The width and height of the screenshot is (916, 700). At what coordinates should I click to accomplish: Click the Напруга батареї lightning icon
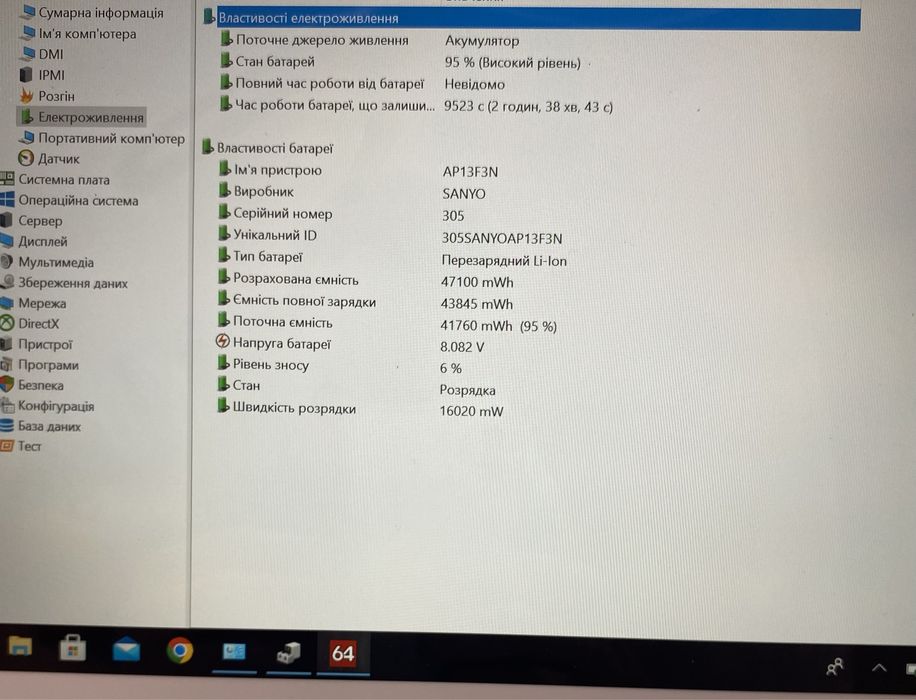pos(223,341)
